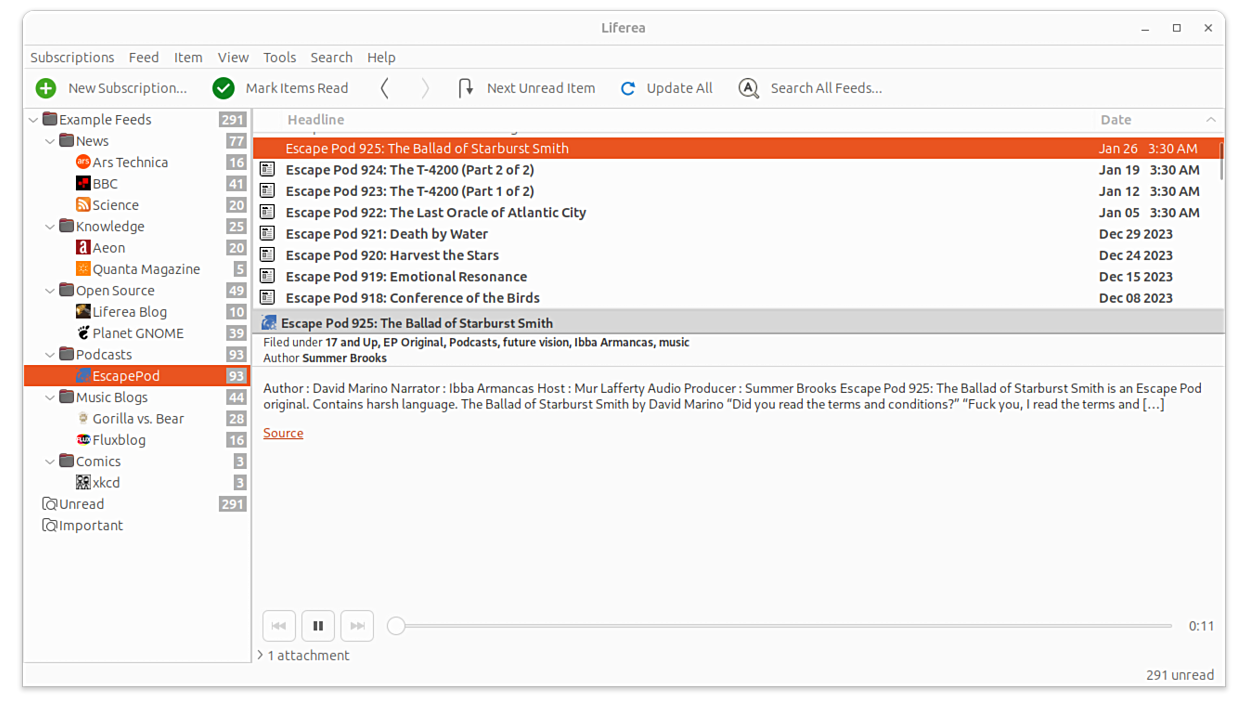The image size is (1248, 702).
Task: Open the Source link in article
Action: coord(283,433)
